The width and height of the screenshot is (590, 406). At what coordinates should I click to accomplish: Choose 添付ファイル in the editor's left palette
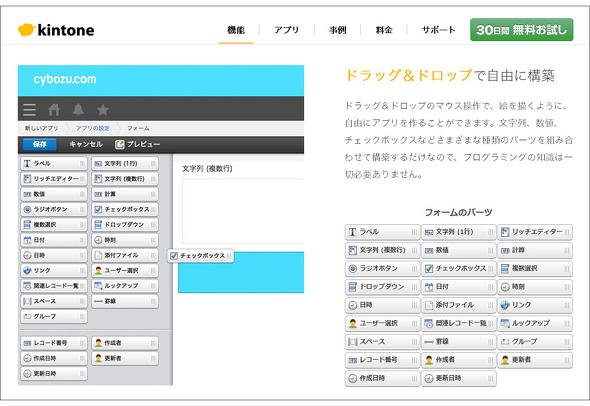125,255
